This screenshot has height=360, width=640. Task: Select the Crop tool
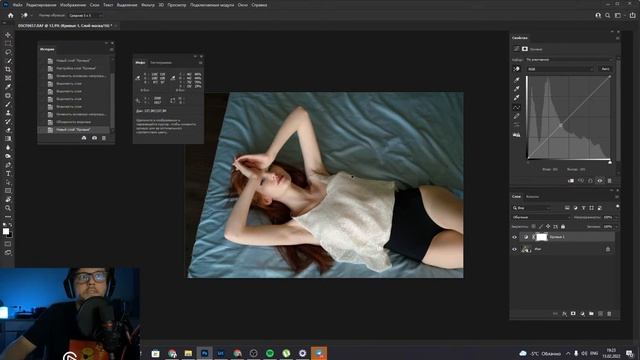click(8, 69)
